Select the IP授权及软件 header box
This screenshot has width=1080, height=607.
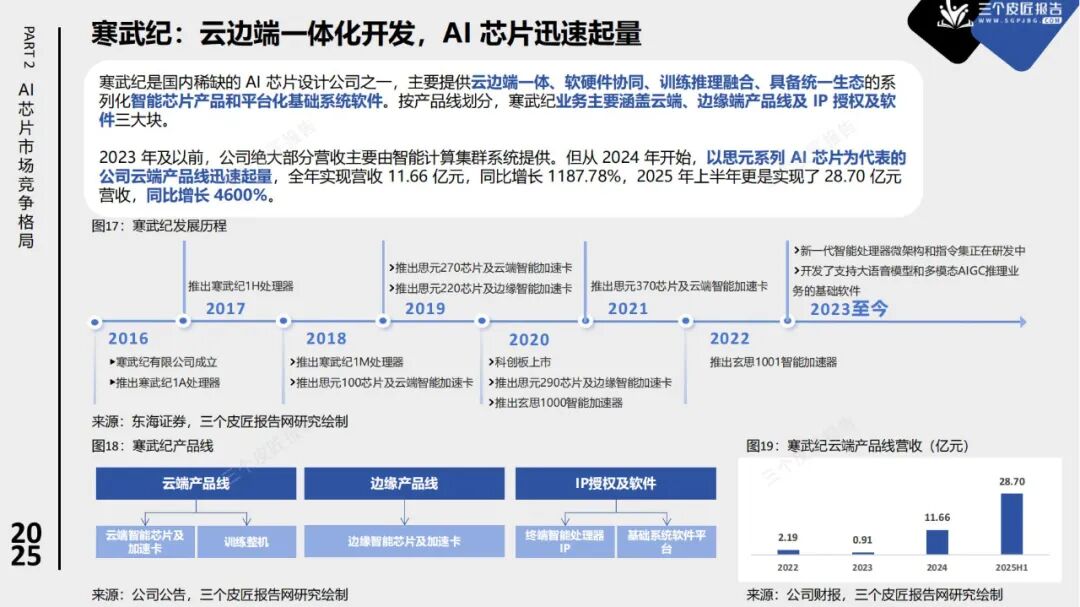tap(616, 483)
